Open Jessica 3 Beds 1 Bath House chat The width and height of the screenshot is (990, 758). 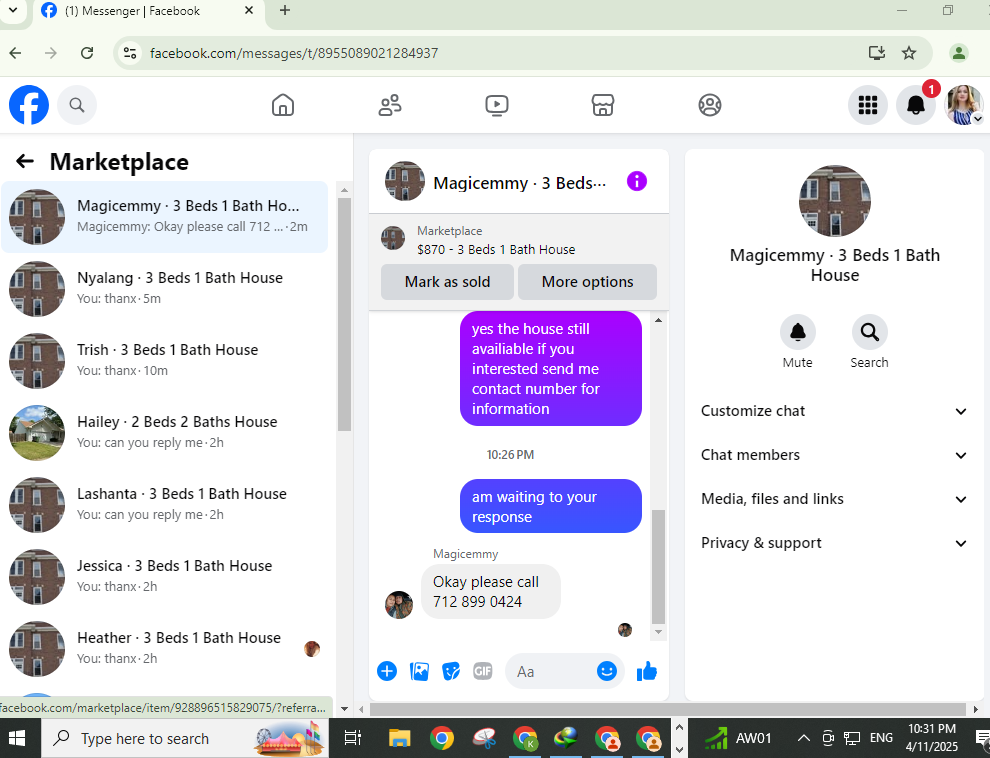tap(164, 576)
